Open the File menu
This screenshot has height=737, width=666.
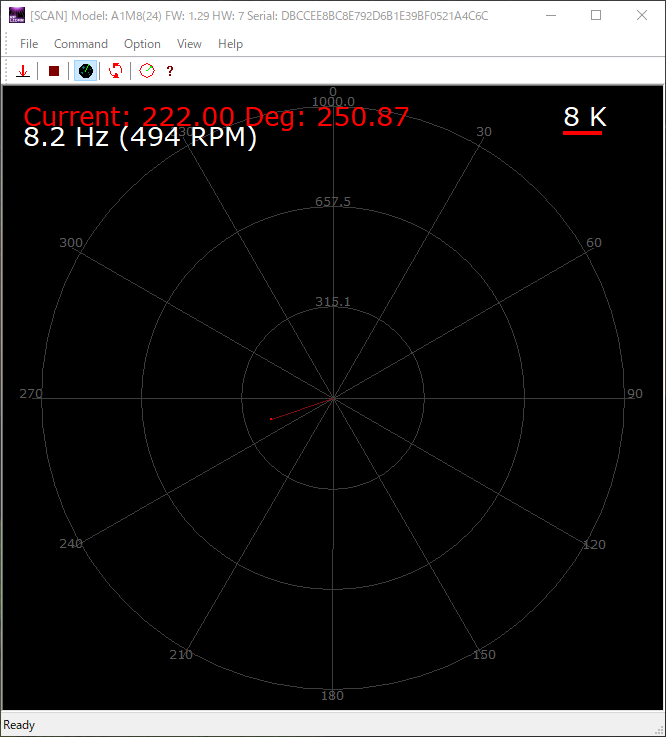pos(29,44)
